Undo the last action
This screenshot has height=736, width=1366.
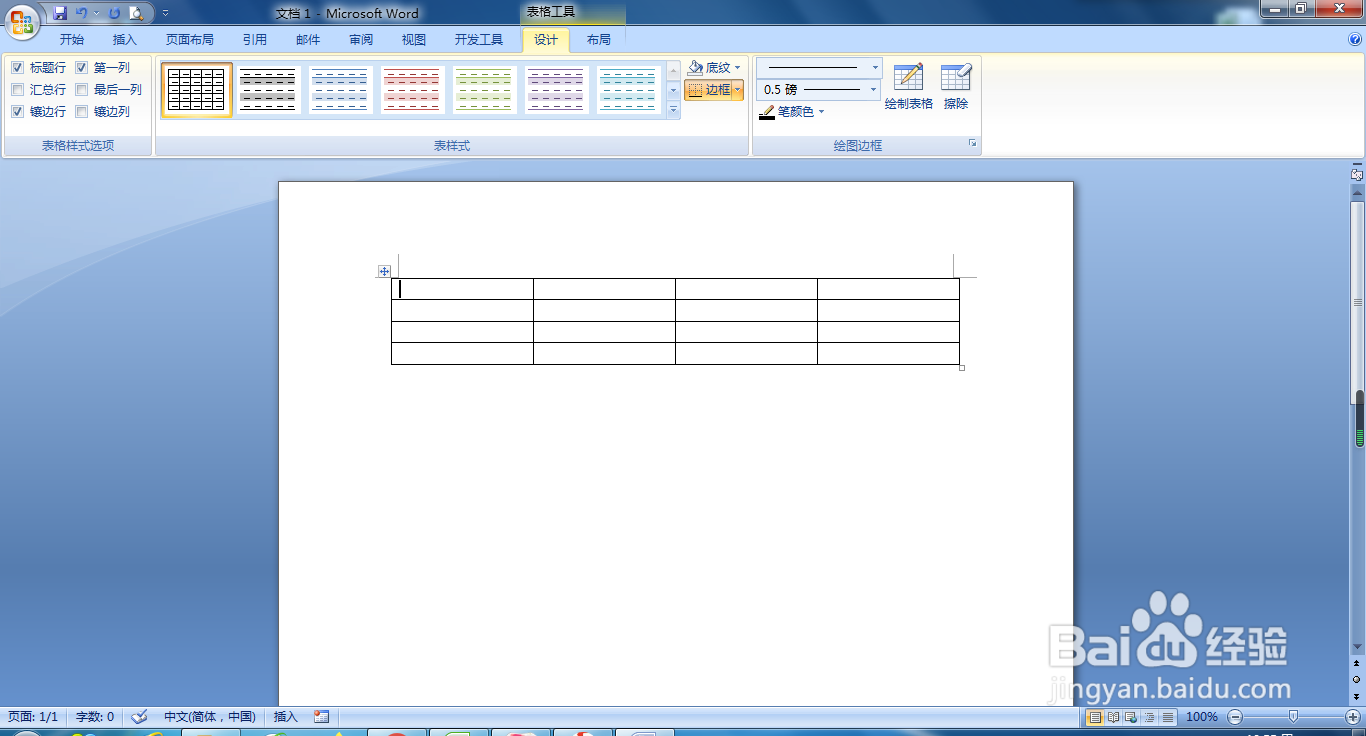click(82, 13)
